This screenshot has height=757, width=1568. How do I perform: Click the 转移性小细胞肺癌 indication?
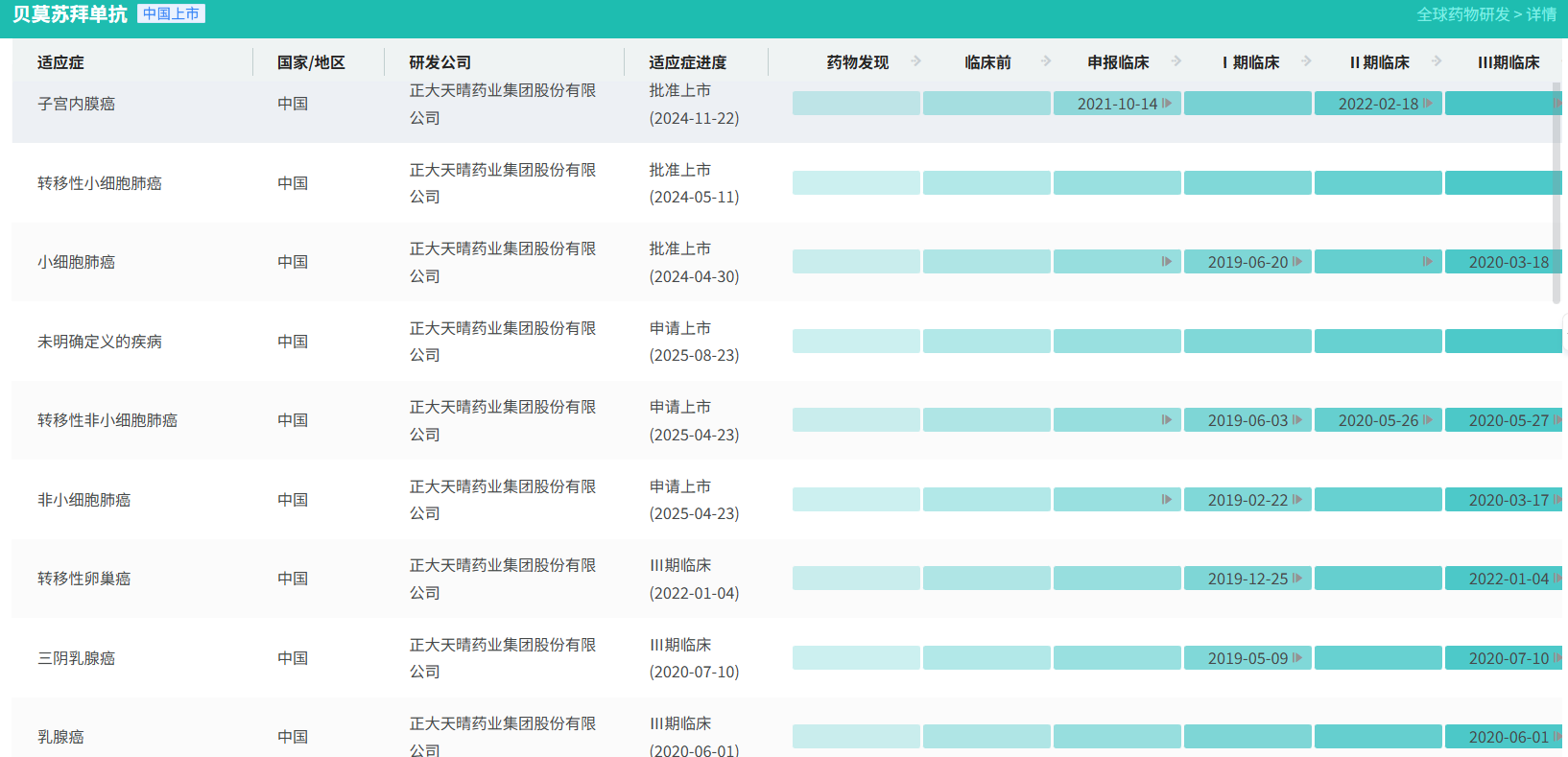99,183
